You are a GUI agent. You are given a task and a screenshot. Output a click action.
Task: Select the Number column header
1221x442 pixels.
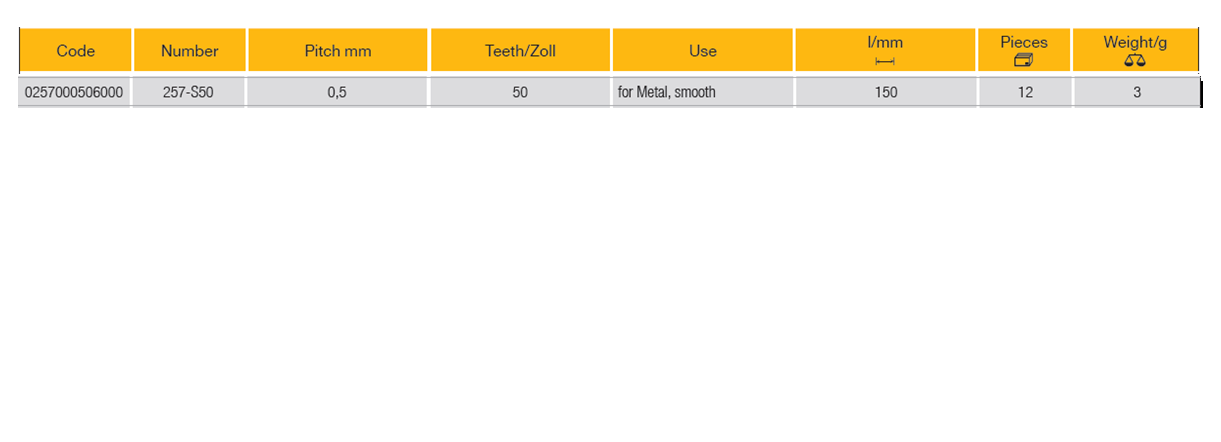(x=189, y=51)
